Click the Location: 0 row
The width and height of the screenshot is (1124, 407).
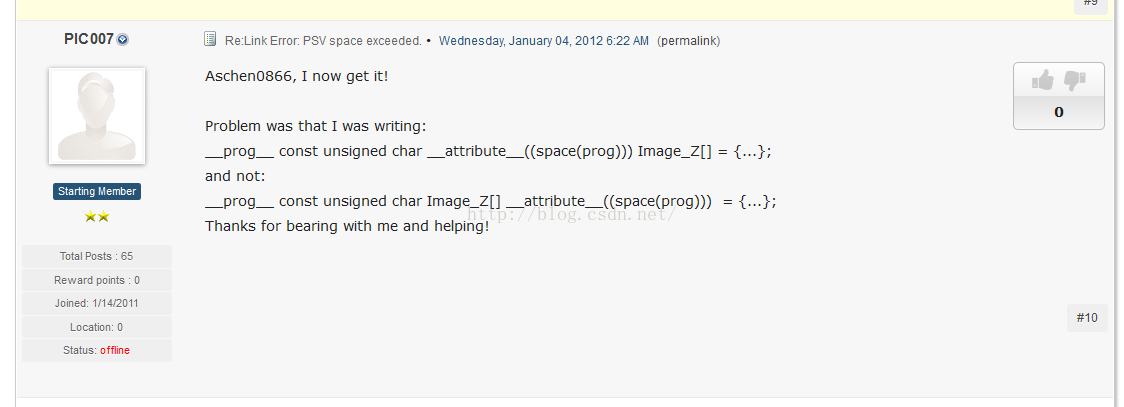pyautogui.click(x=97, y=327)
